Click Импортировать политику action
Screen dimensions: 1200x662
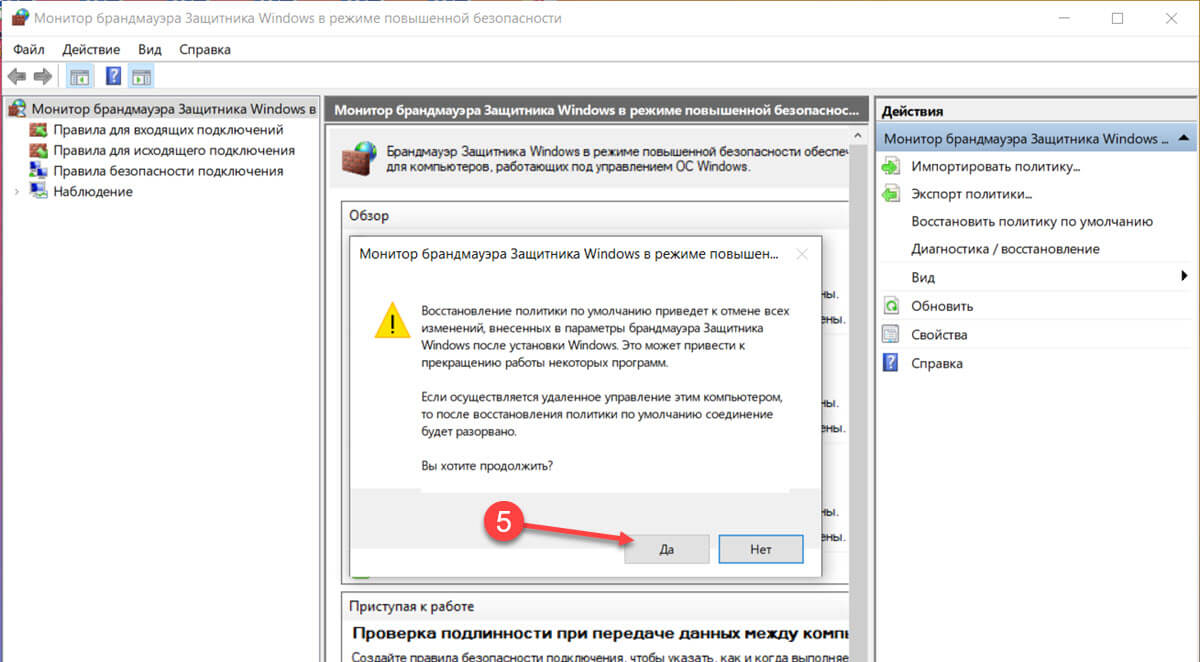click(996, 166)
